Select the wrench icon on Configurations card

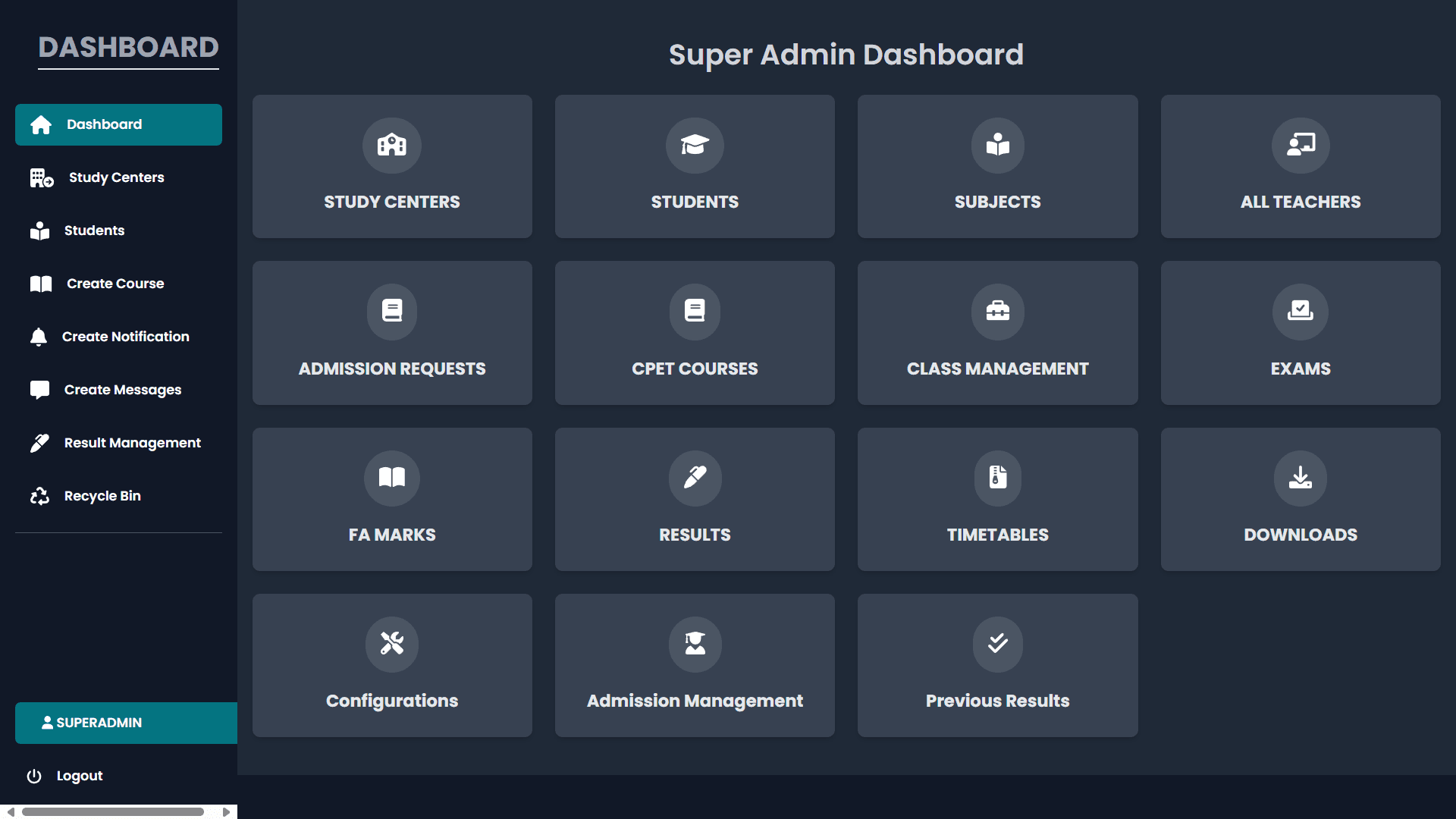point(392,645)
